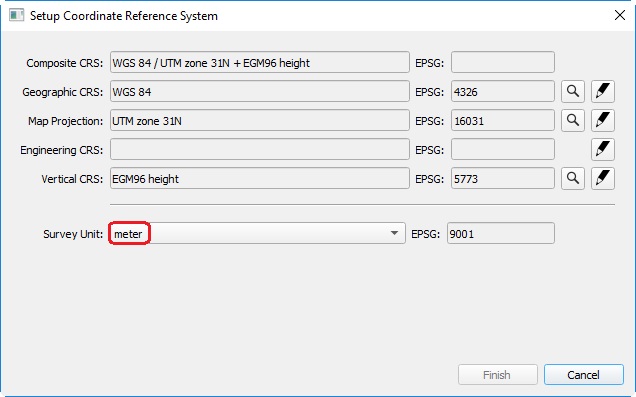Click the Vertical CRS field EGM96 height
636x397 pixels.
(x=260, y=178)
